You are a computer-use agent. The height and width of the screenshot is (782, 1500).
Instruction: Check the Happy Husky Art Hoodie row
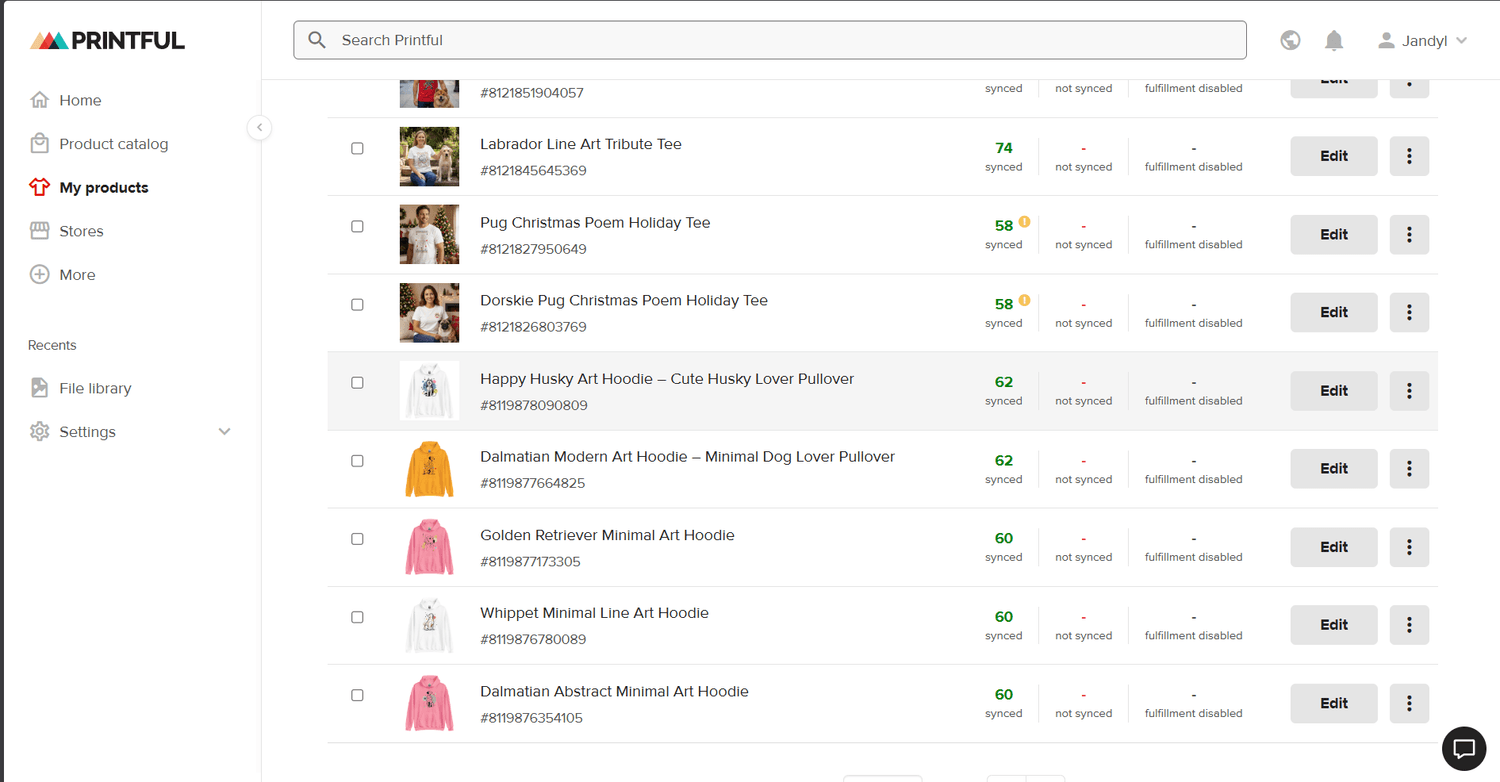click(357, 382)
